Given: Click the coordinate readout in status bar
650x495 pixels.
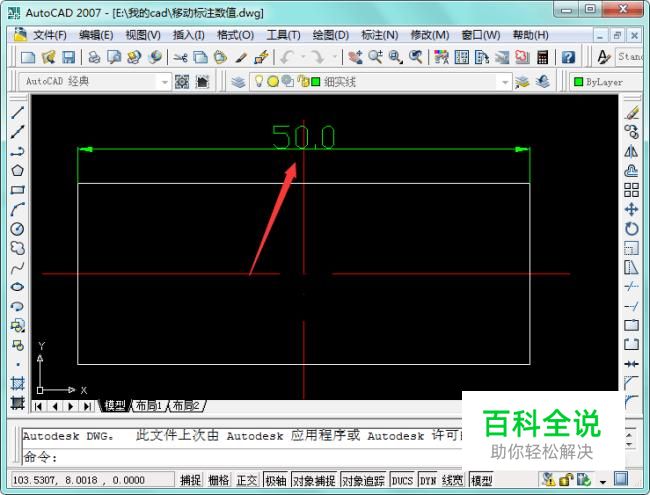Looking at the screenshot, I should (92, 480).
